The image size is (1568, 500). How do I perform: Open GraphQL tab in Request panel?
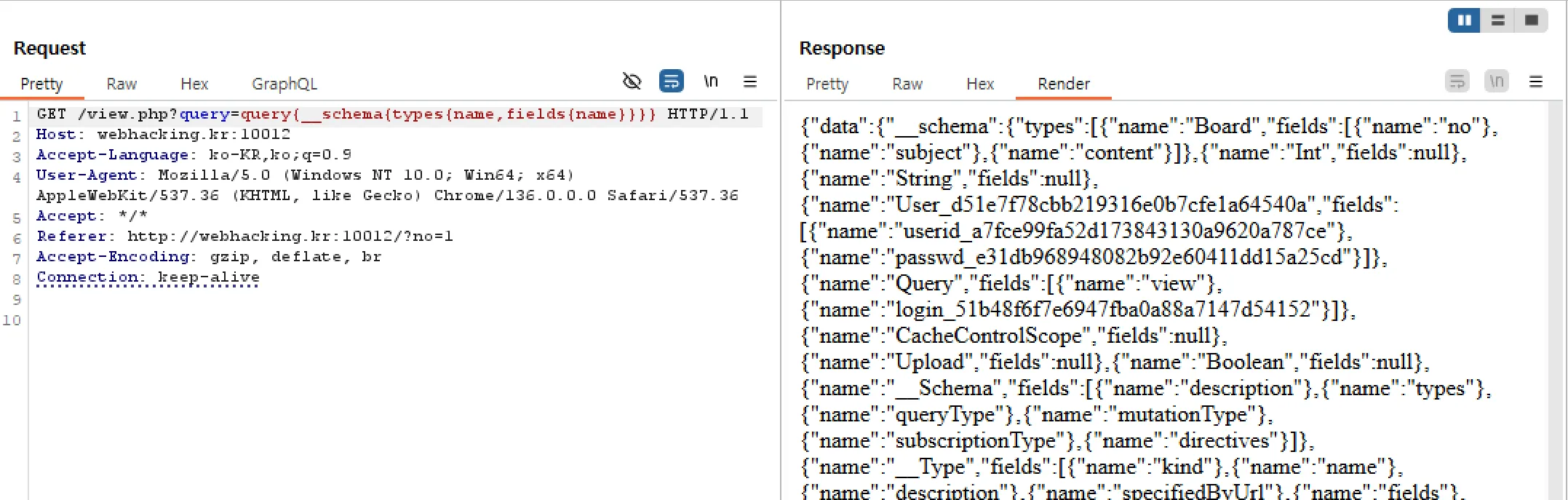click(x=284, y=84)
